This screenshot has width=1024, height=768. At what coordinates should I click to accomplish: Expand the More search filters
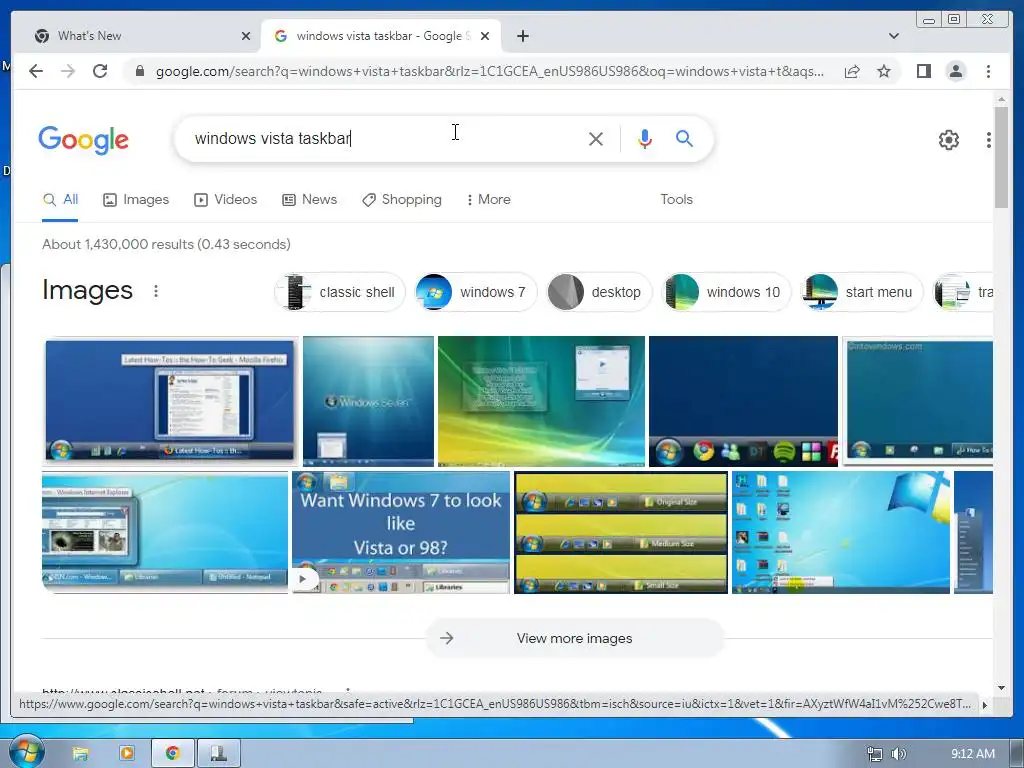[488, 200]
